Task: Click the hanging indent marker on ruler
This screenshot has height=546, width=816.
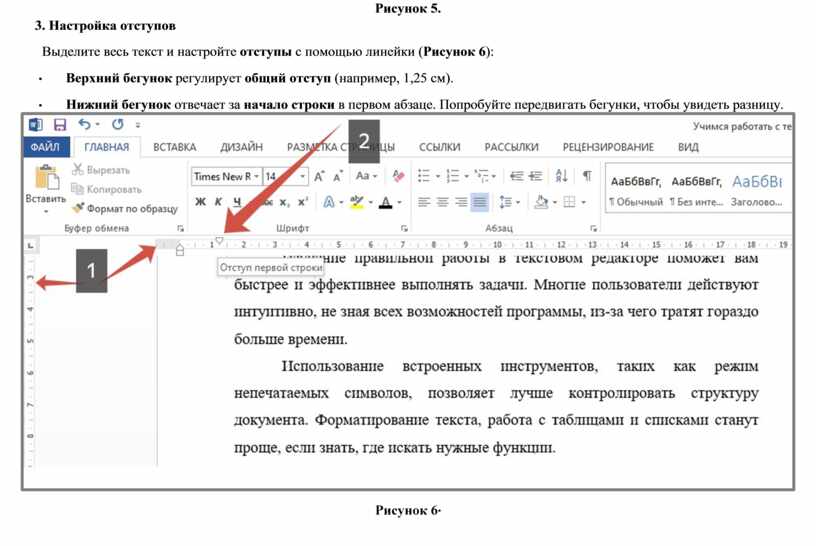Action: 180,249
